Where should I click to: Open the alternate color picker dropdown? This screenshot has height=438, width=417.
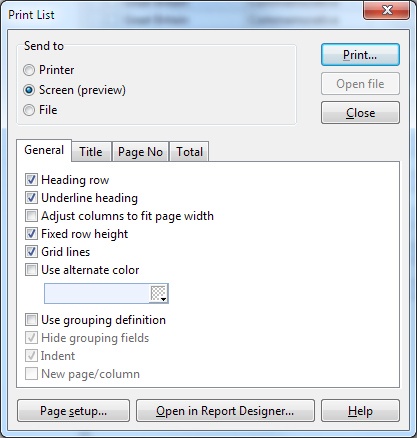(159, 294)
